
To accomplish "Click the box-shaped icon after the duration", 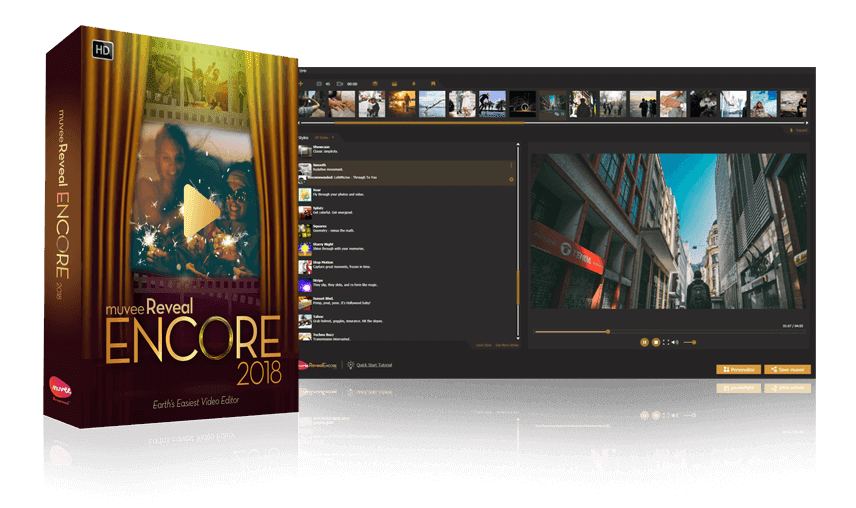I will pos(375,83).
